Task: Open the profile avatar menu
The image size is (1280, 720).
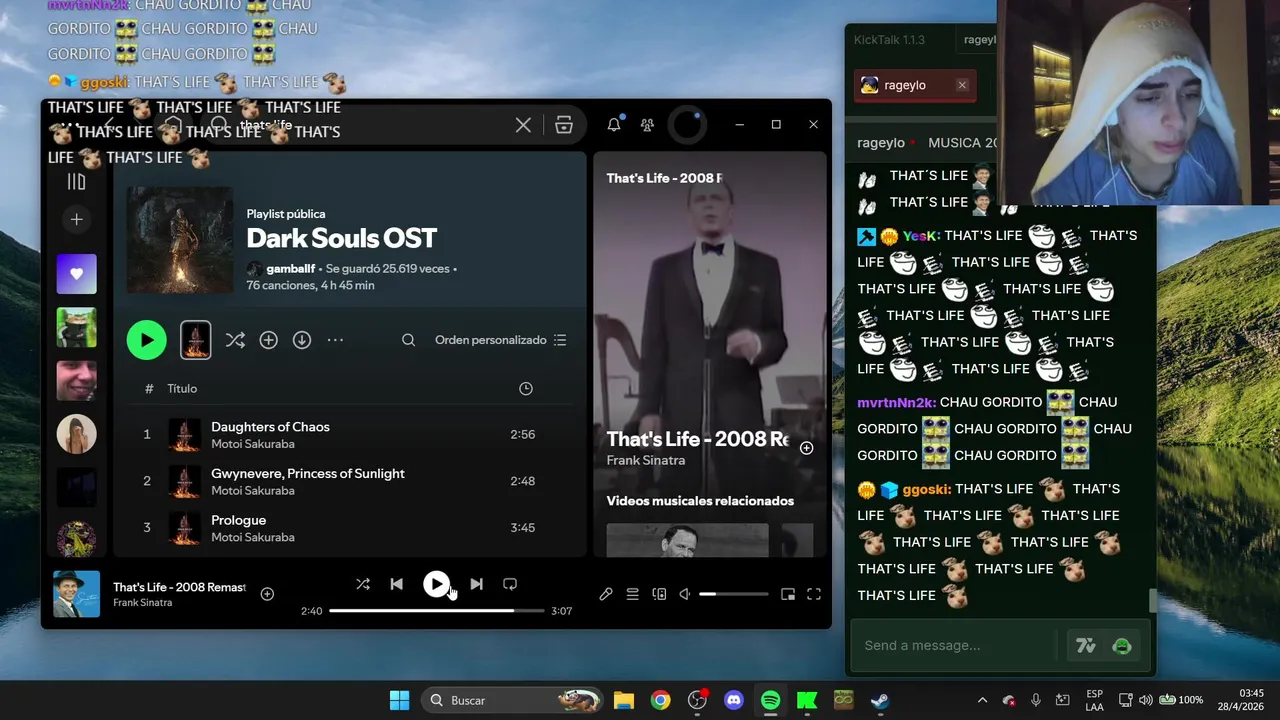Action: (x=688, y=125)
